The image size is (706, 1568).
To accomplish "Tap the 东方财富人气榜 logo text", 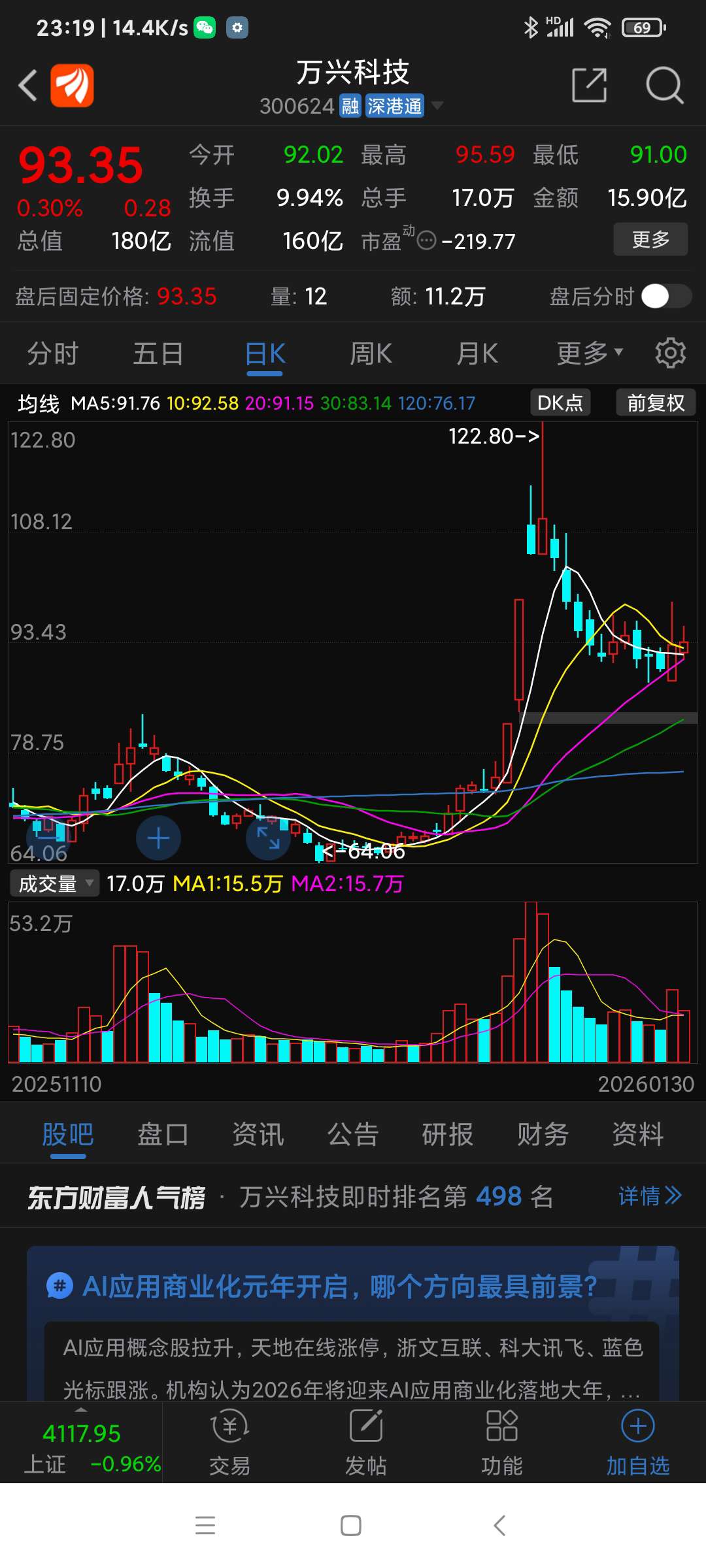I will point(116,1198).
